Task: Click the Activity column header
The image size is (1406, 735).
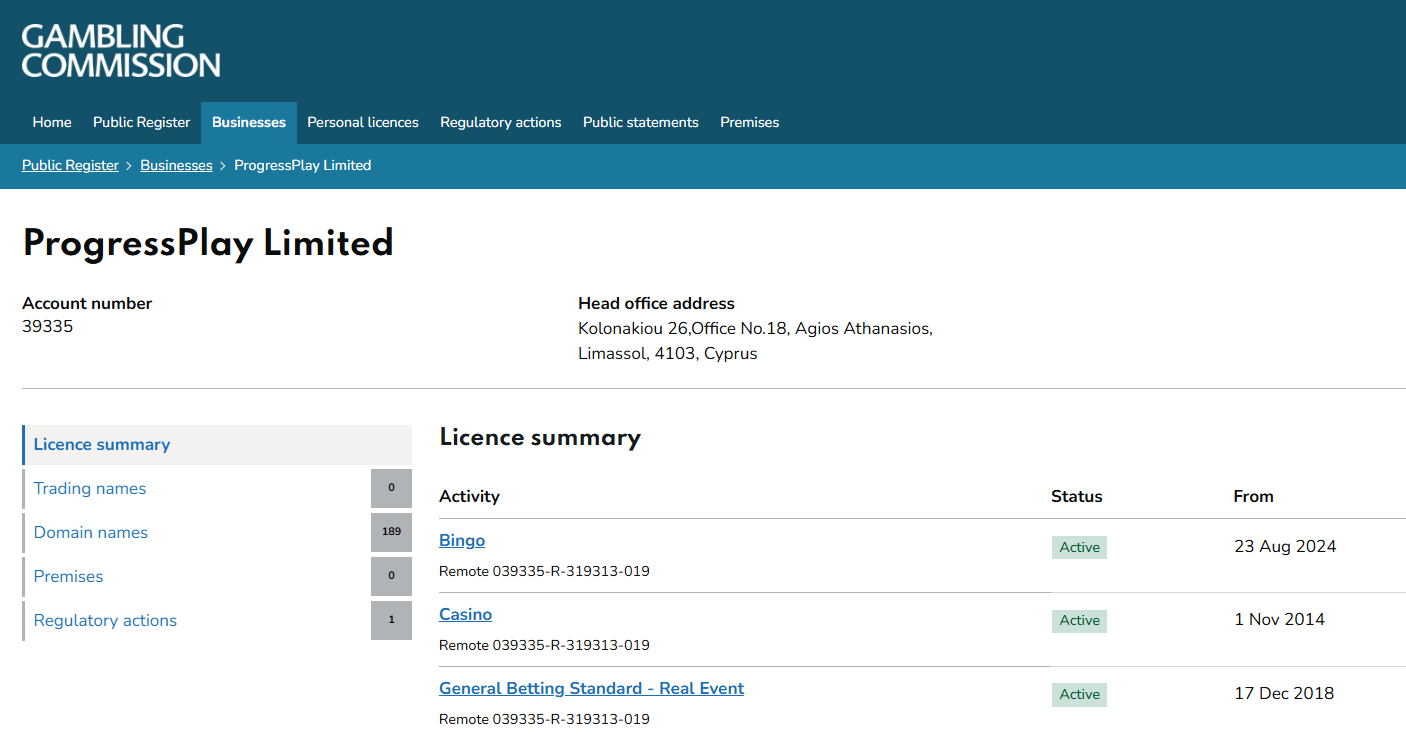Action: (x=469, y=496)
